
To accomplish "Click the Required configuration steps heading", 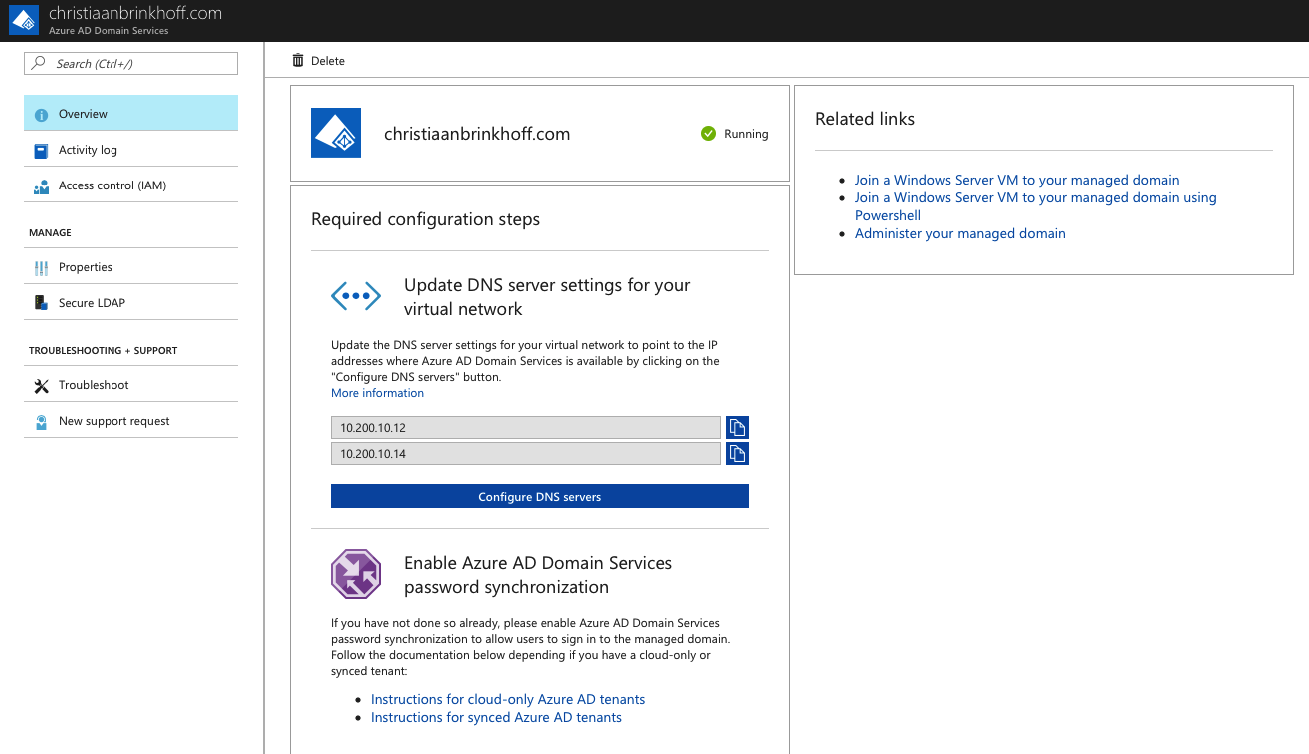I will [x=425, y=219].
